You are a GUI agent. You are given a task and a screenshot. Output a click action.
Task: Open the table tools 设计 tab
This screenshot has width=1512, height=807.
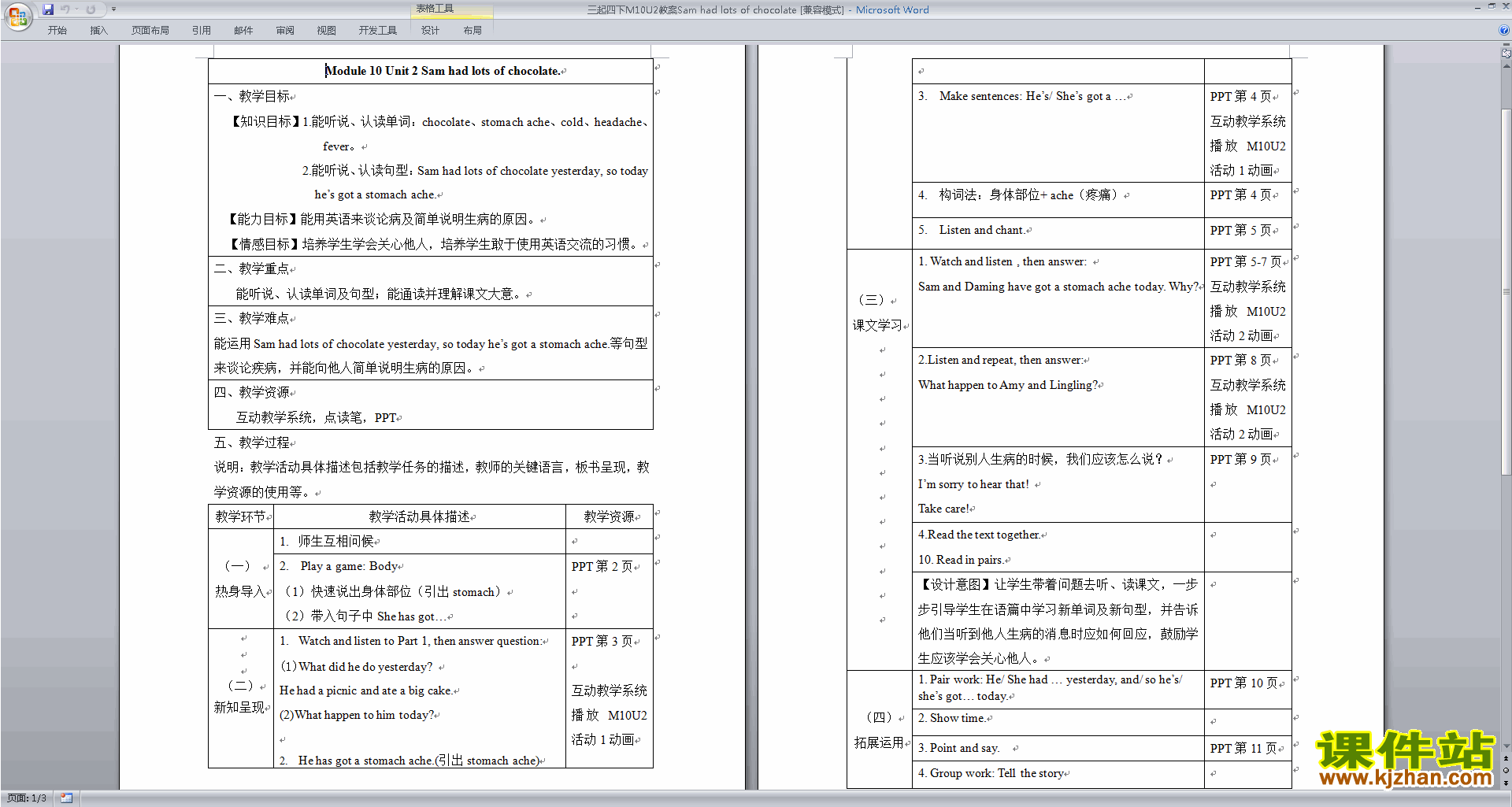(x=430, y=30)
